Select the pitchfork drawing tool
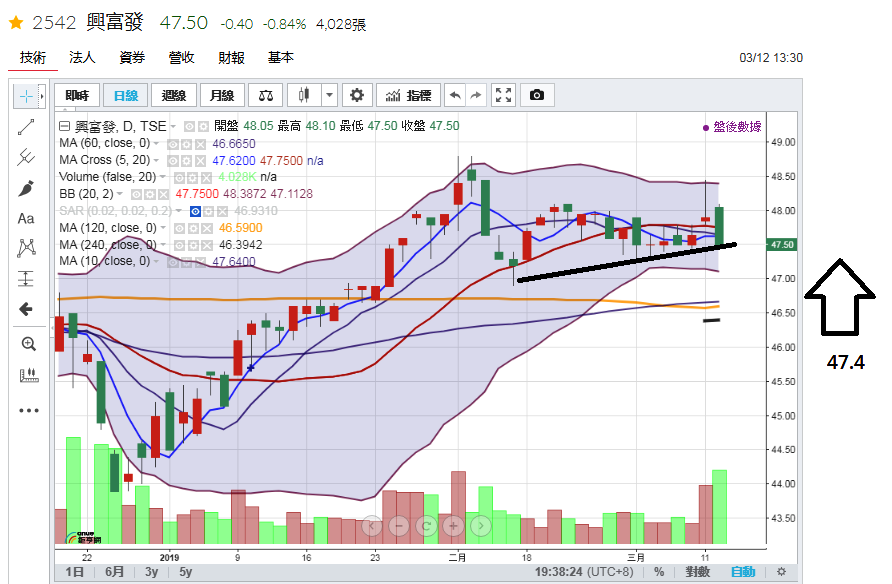The image size is (892, 584). coord(26,157)
